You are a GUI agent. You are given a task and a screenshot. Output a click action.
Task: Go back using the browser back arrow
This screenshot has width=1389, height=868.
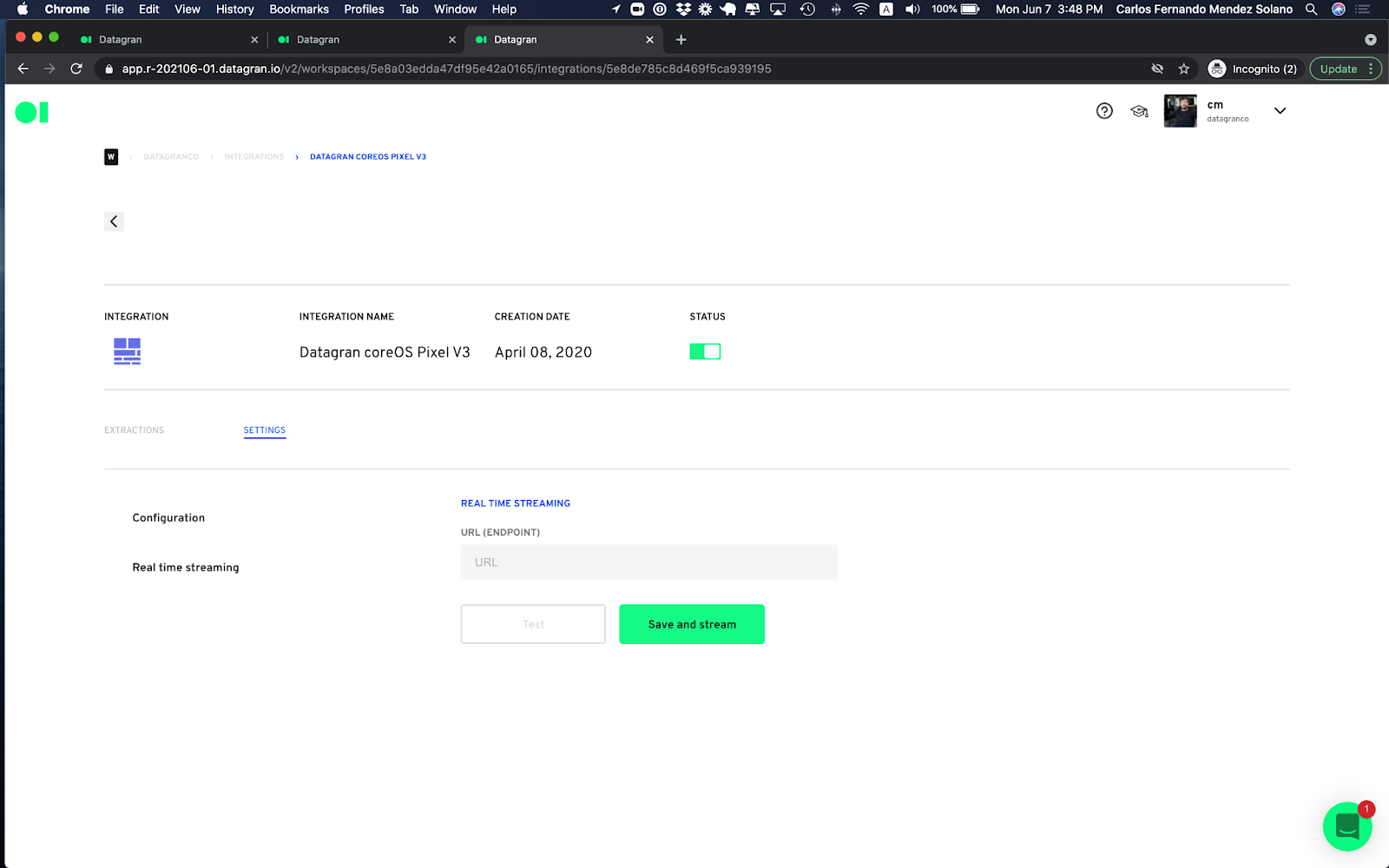(x=23, y=69)
